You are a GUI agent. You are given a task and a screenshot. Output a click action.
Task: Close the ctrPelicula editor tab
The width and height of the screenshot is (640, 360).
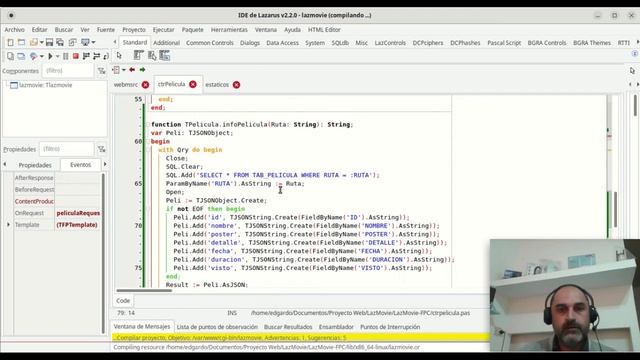[x=193, y=84]
